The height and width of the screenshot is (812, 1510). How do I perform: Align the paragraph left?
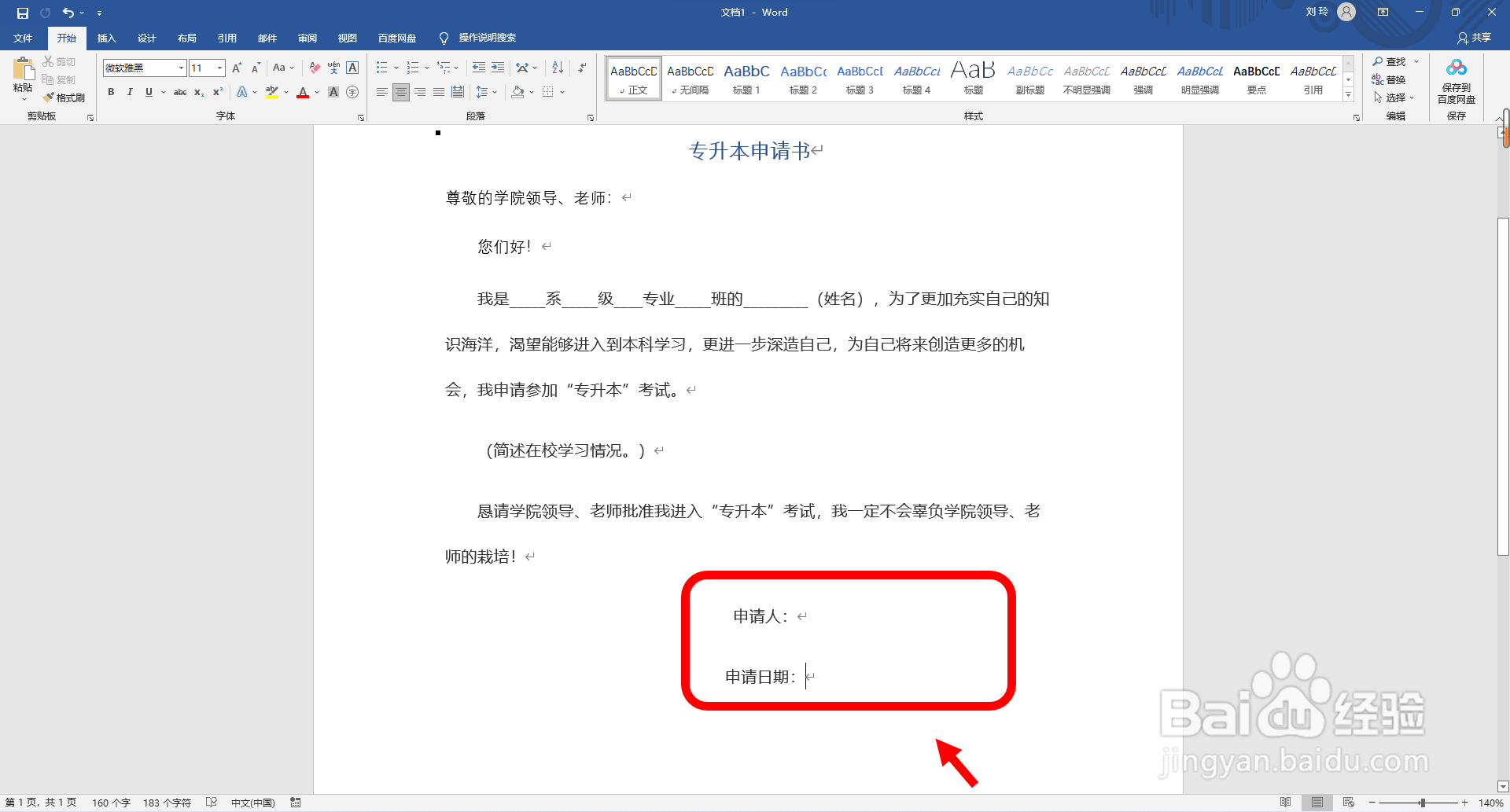point(381,92)
